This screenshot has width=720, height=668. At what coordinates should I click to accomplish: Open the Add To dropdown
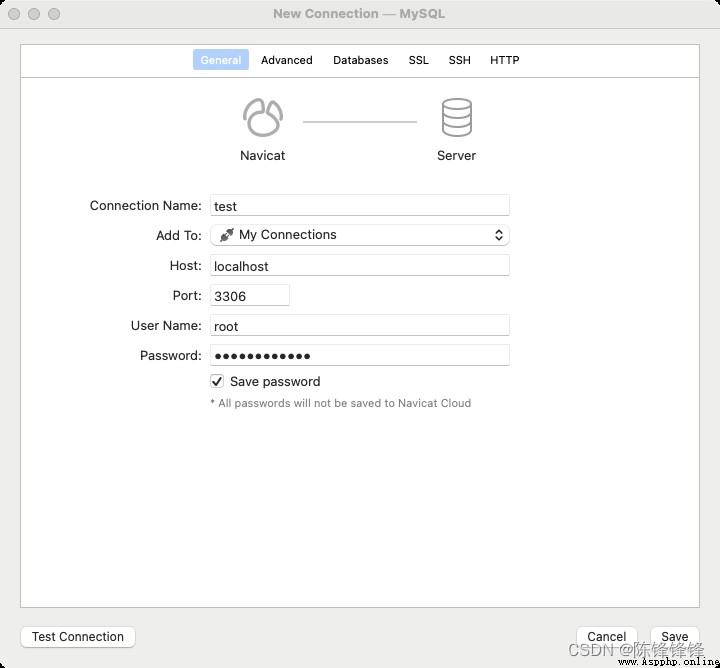pos(360,235)
